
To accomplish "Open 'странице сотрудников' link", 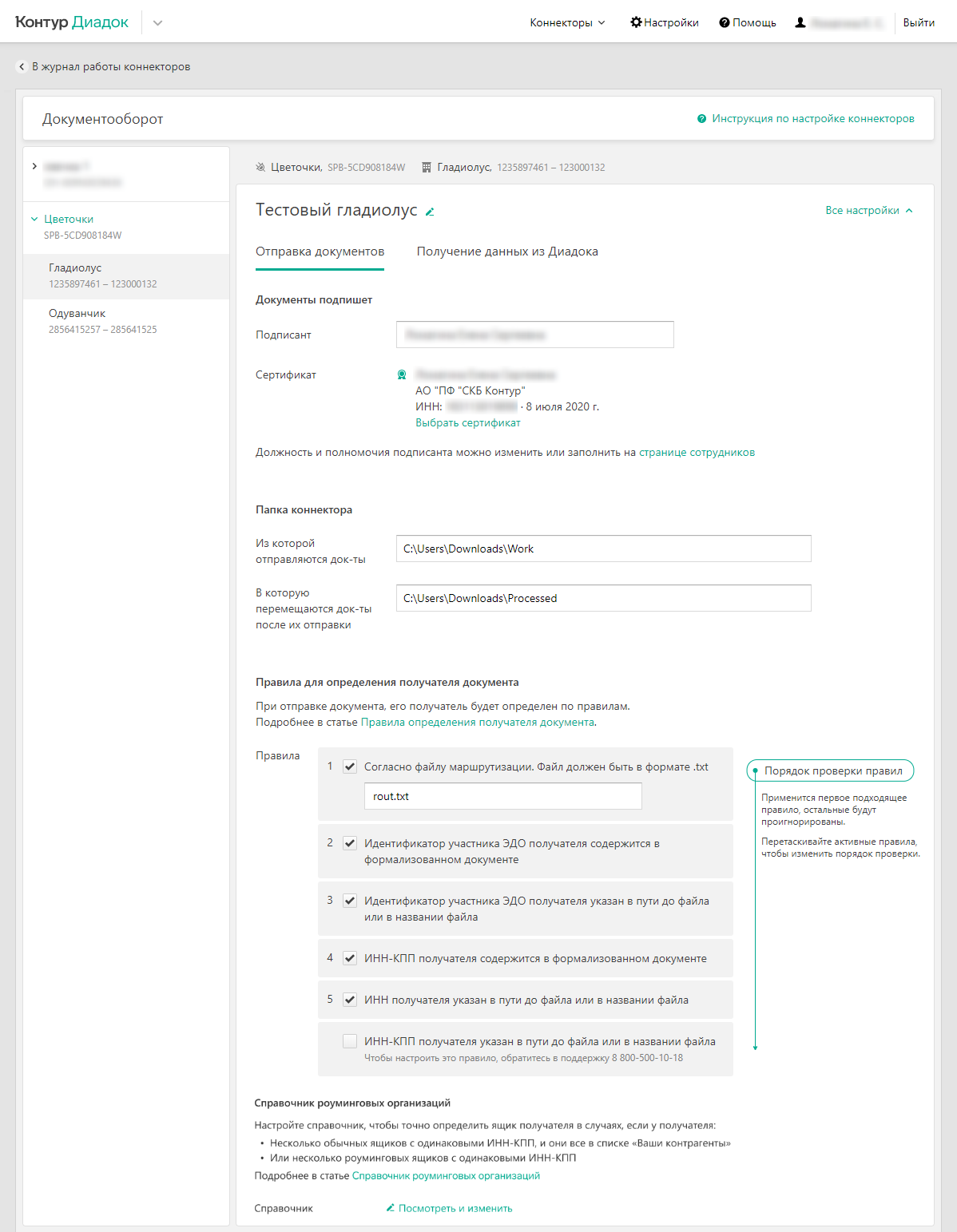I will (x=697, y=453).
